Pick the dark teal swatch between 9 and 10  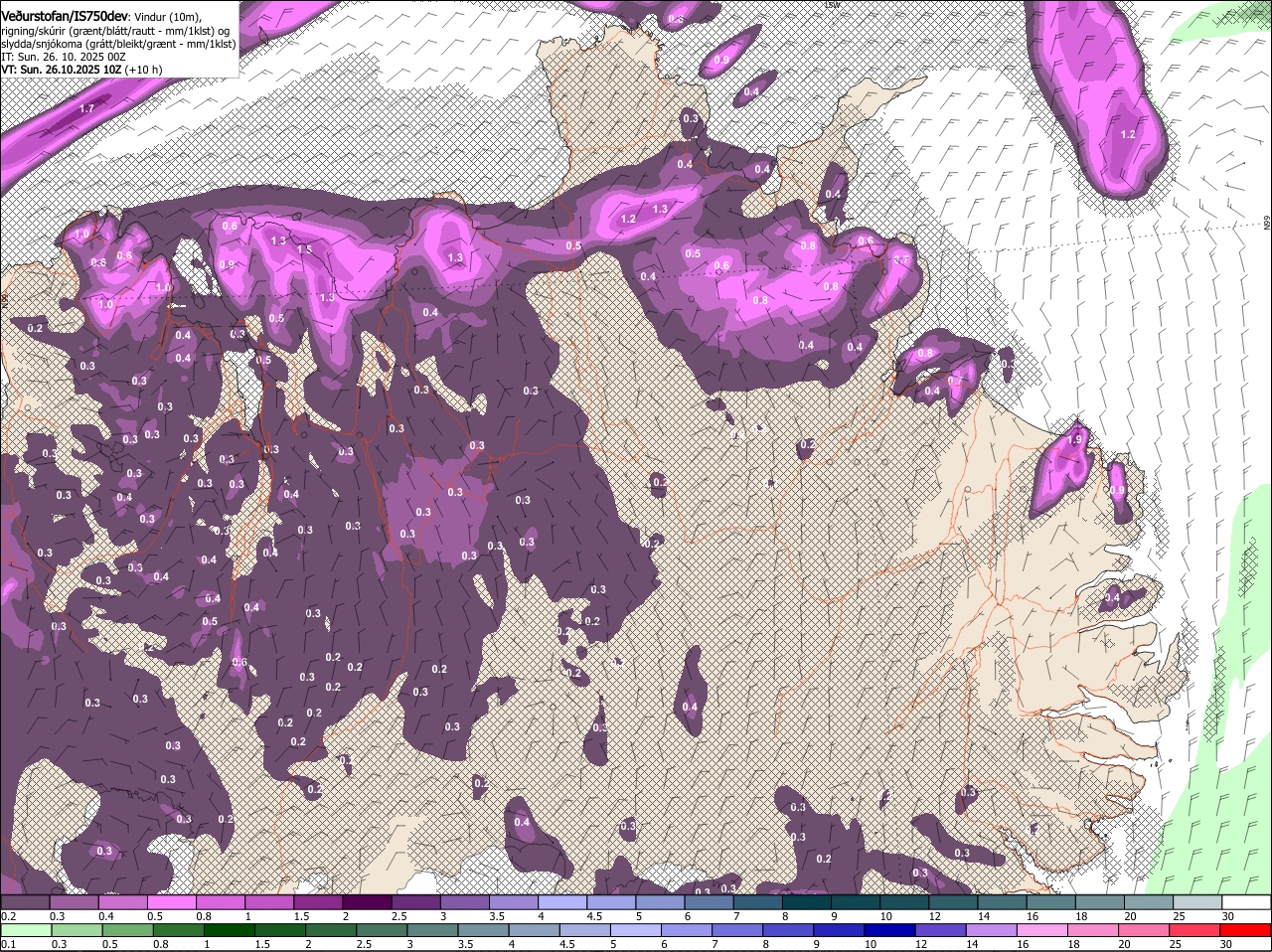[x=856, y=902]
